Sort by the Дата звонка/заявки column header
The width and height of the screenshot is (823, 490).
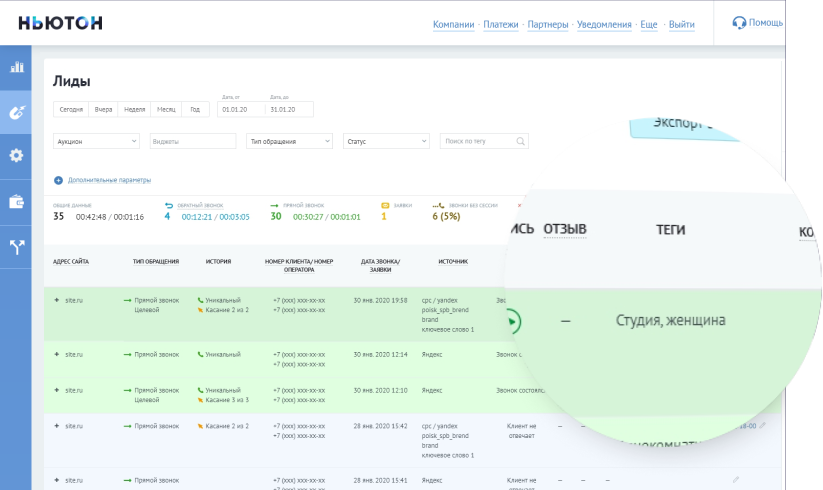point(381,265)
